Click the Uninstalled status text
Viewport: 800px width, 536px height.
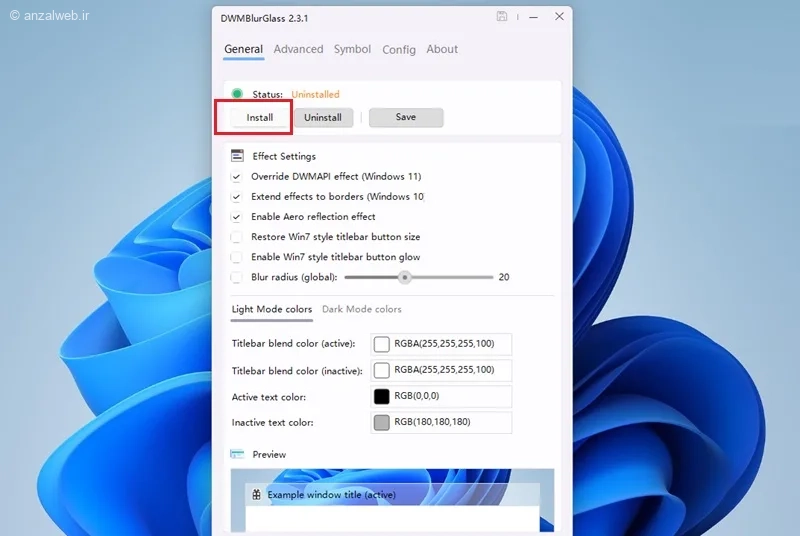[x=315, y=94]
